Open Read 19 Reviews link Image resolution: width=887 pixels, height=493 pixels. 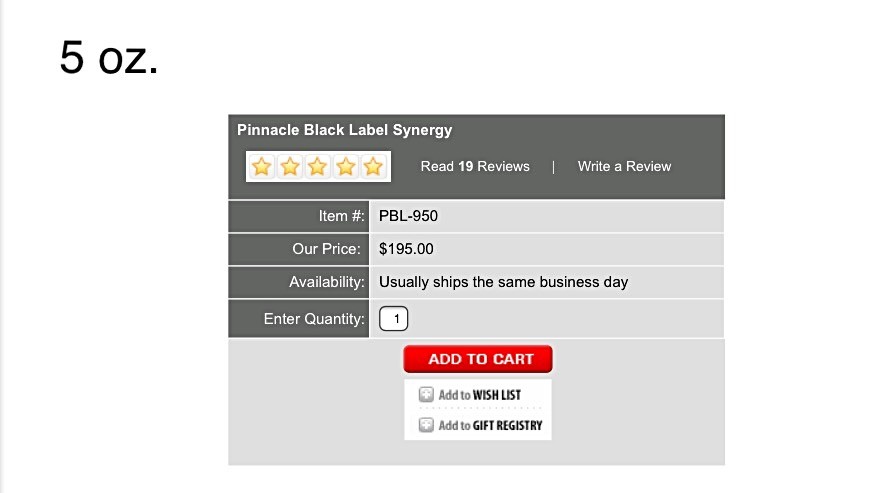click(475, 166)
